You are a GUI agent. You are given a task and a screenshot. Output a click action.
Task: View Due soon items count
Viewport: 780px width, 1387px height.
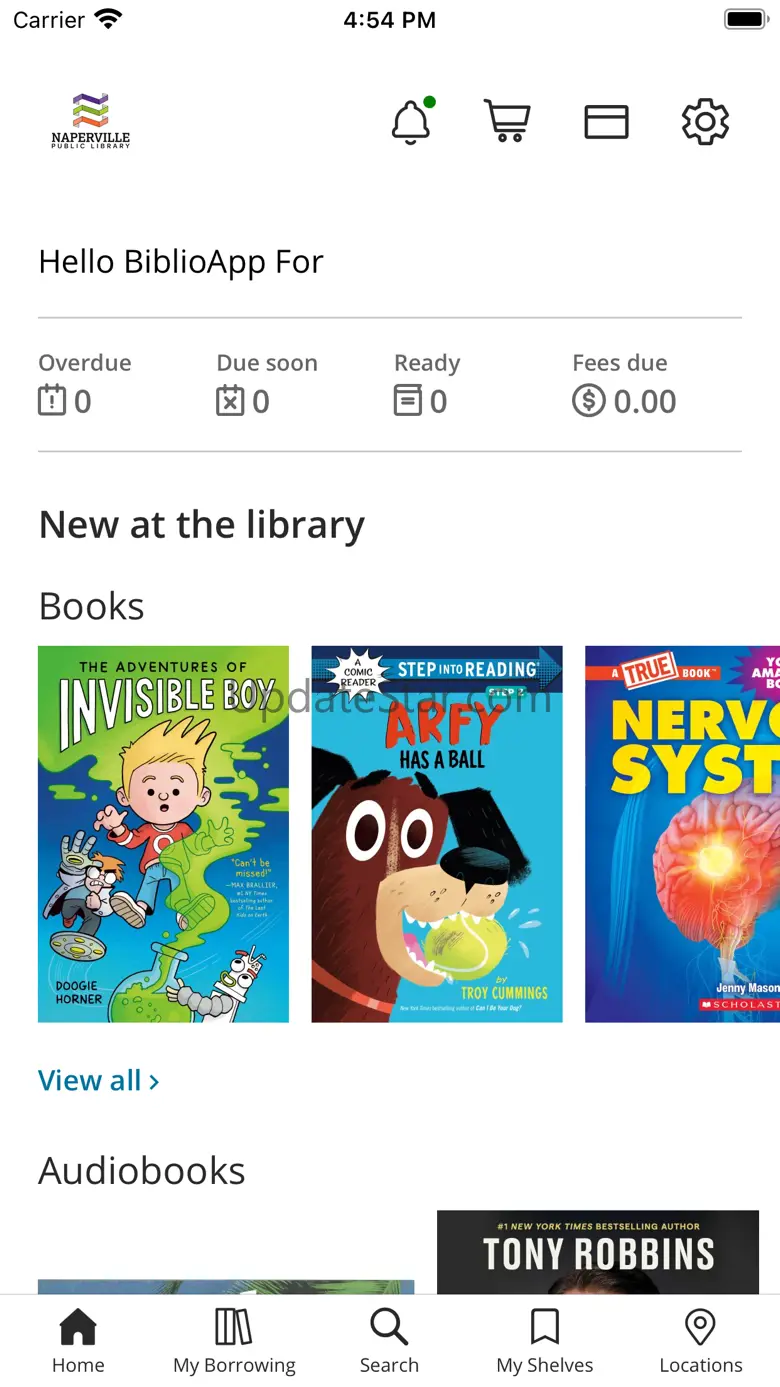(x=267, y=384)
